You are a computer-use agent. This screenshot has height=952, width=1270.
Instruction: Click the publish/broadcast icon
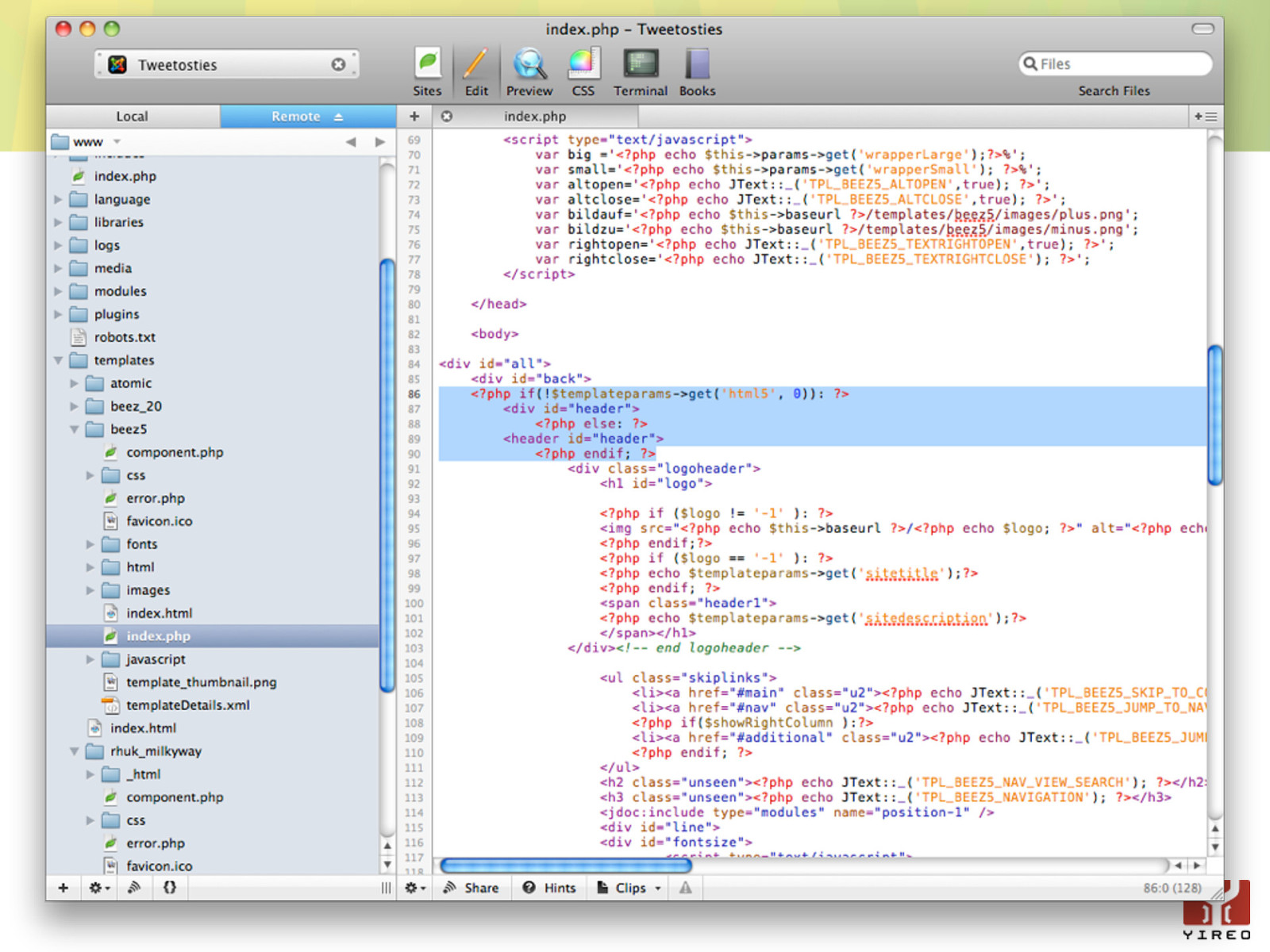click(x=134, y=888)
